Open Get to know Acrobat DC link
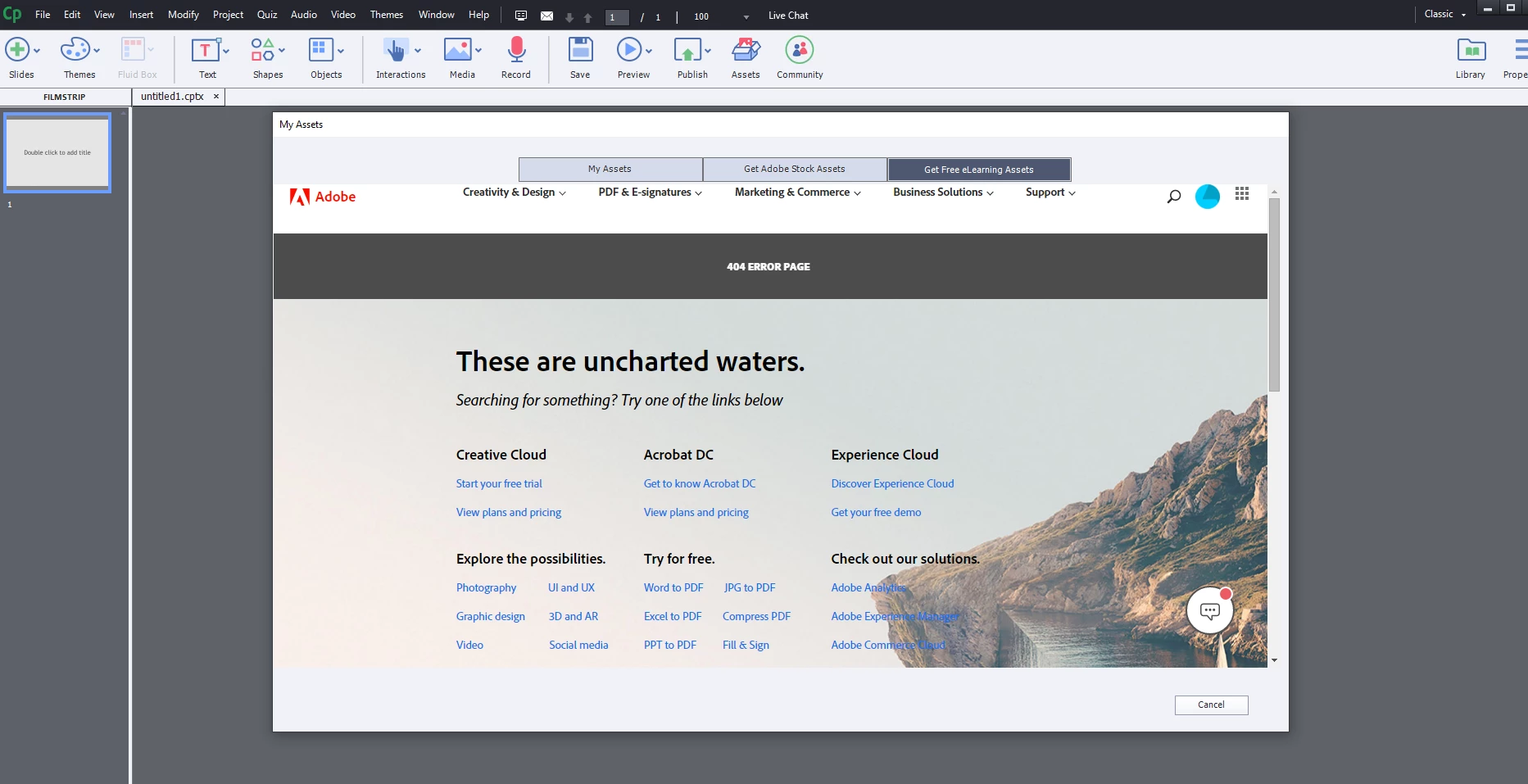The image size is (1528, 784). point(700,484)
